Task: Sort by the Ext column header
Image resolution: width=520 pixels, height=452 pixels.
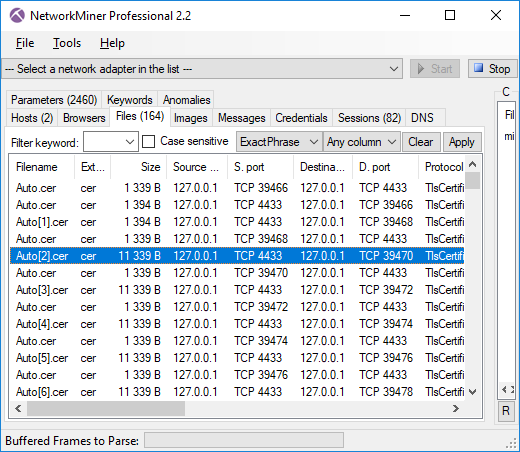Action: [93, 167]
